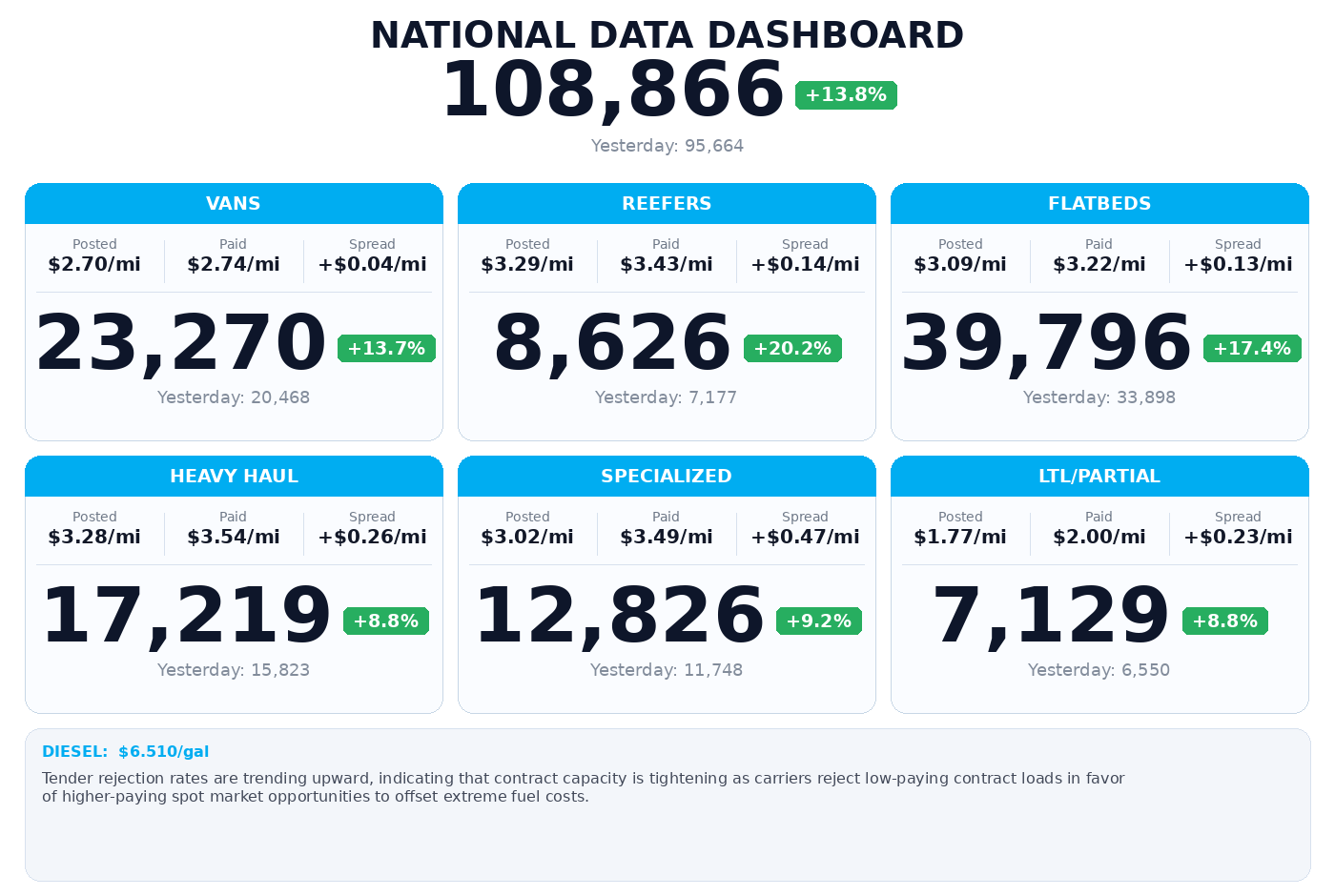
Task: Open the LTL/PARTIAL card header
Action: click(1099, 476)
